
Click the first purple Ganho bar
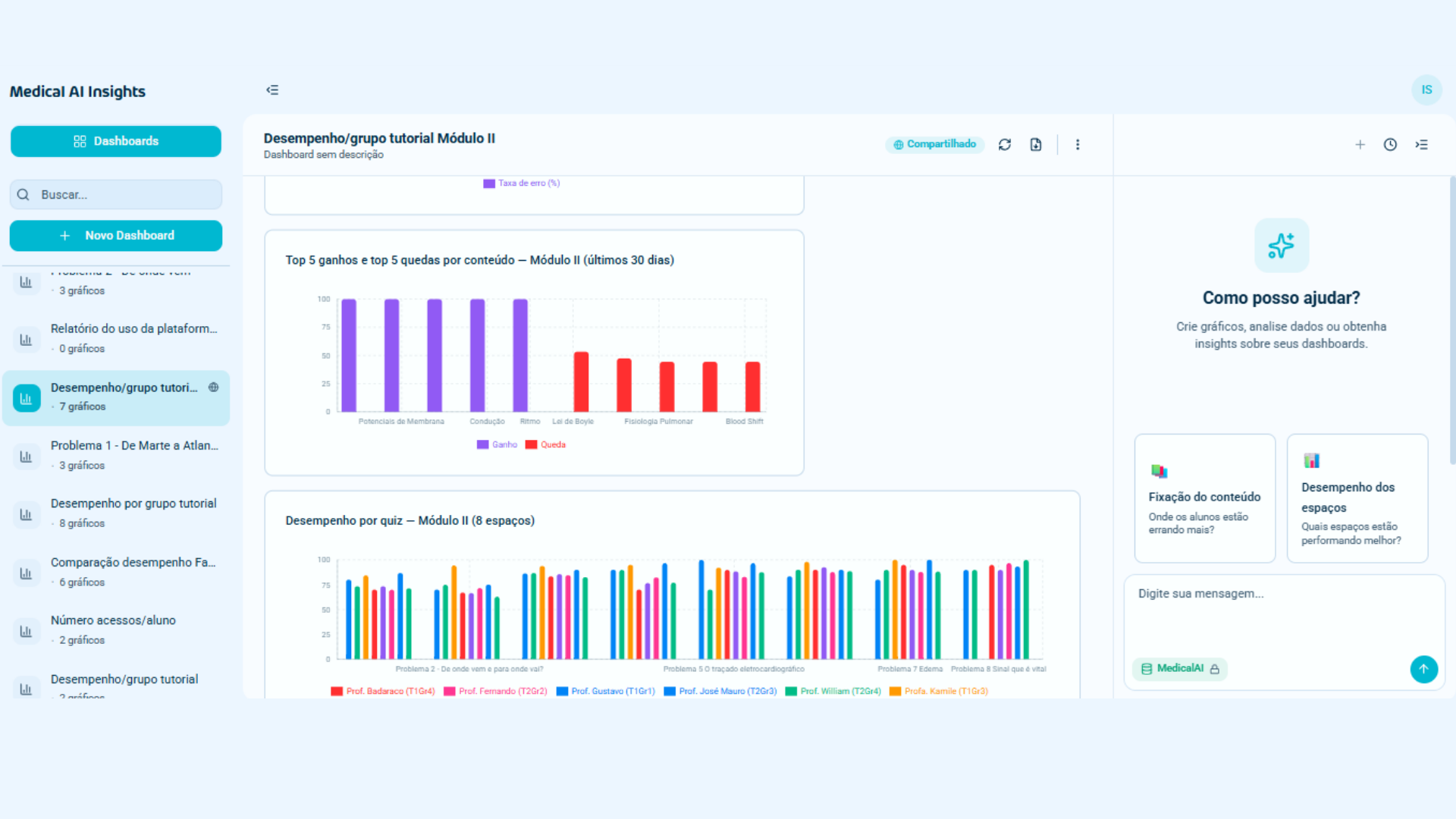(x=349, y=355)
